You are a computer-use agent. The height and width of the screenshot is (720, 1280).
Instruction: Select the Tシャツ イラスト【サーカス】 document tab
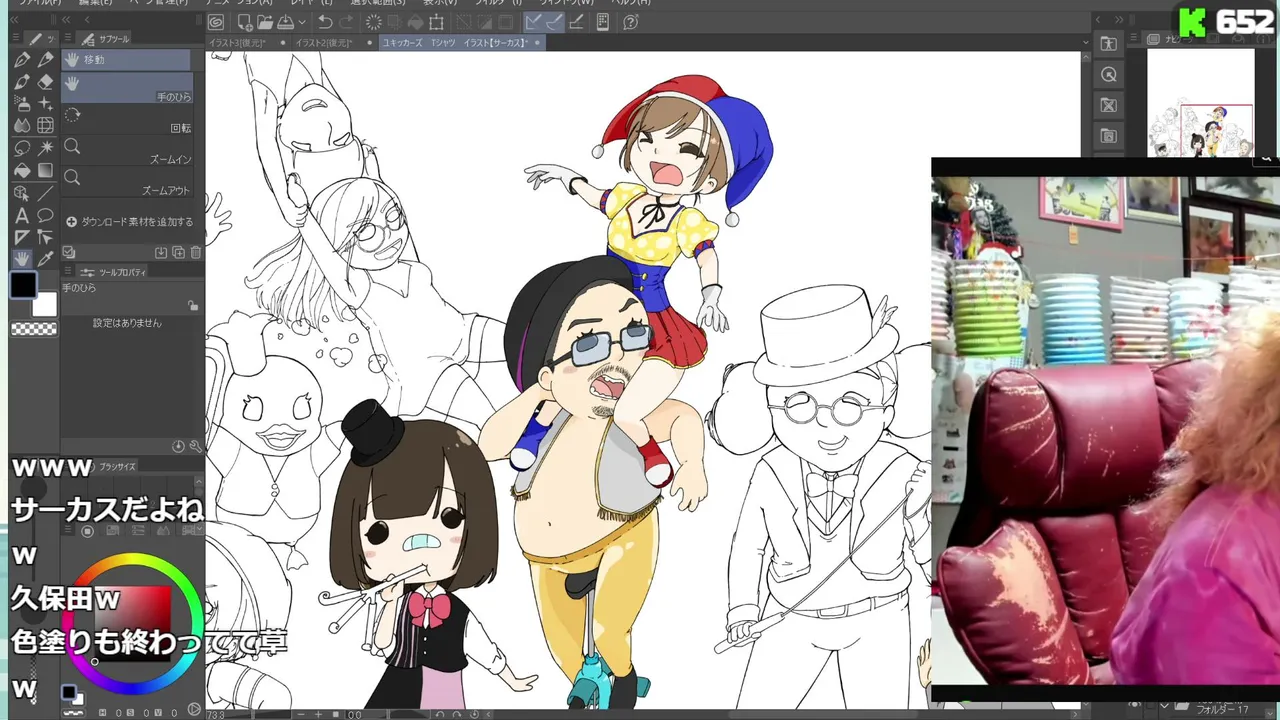click(462, 43)
